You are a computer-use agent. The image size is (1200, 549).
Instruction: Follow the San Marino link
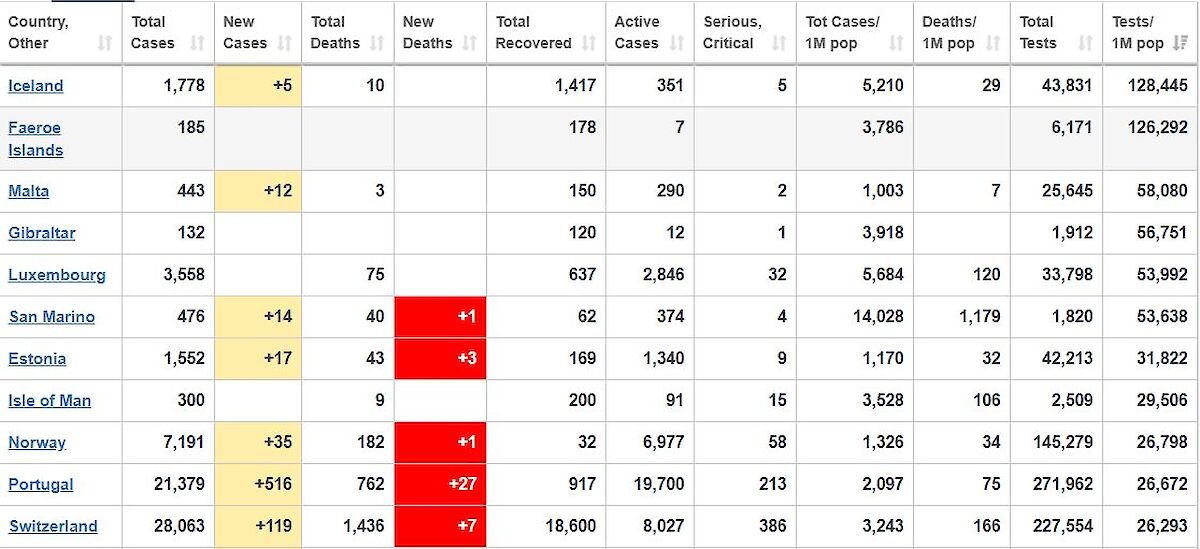pos(52,317)
